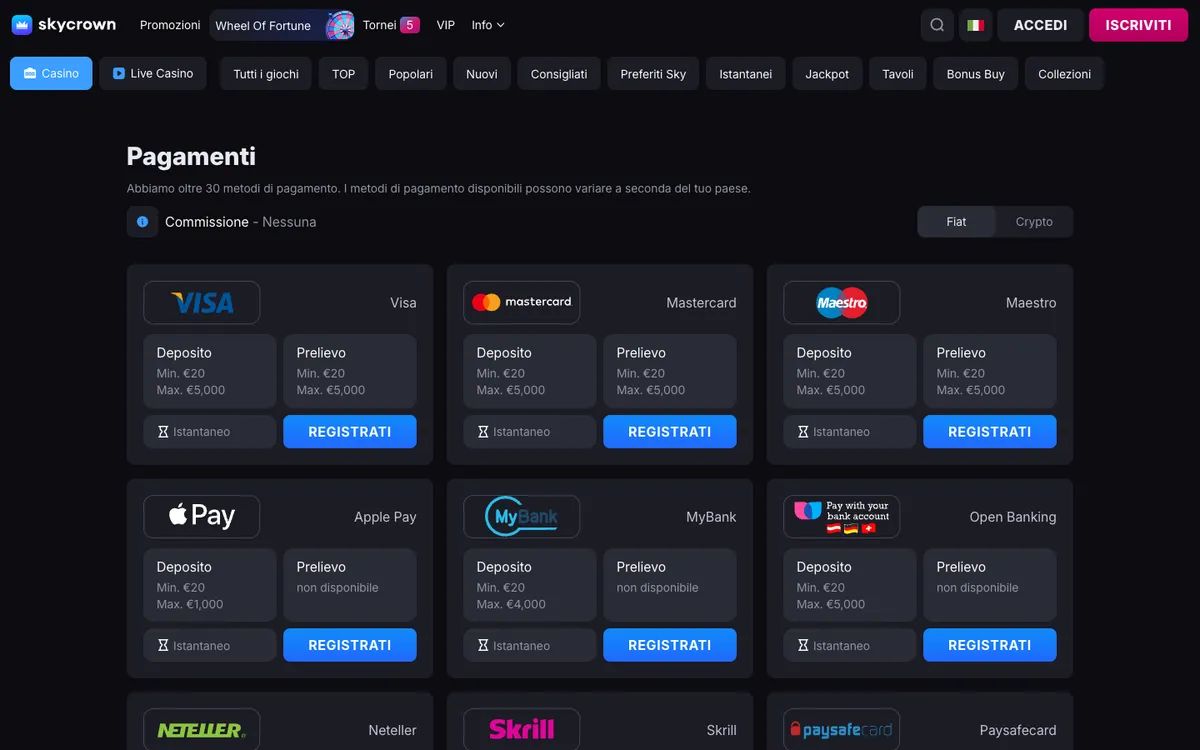Open the Italian flag language selector
Image resolution: width=1200 pixels, height=750 pixels.
(x=975, y=25)
